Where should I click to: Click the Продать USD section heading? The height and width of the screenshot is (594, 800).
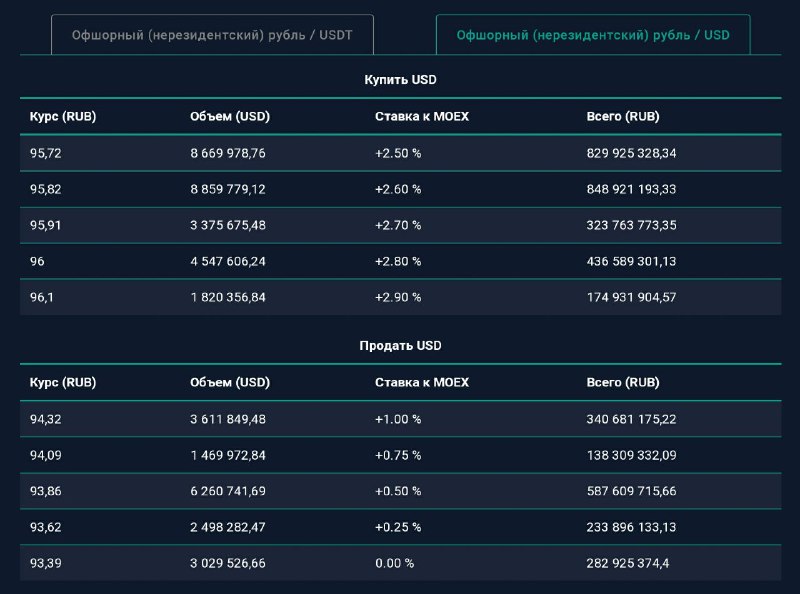400,345
